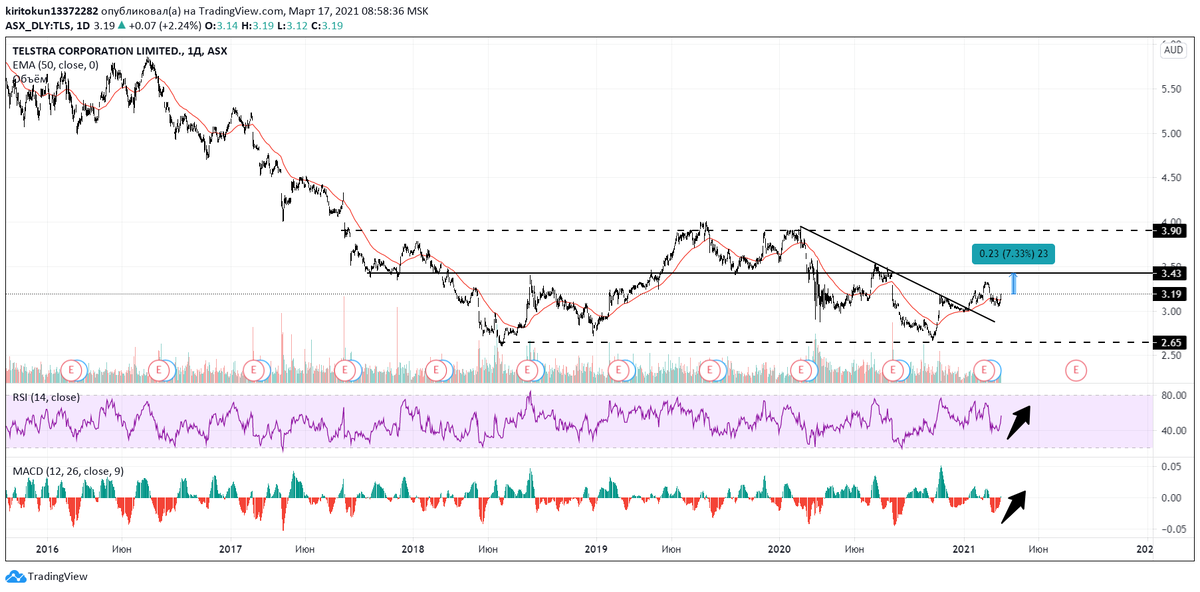Click the 80.00 RSI axis value

1174,396
